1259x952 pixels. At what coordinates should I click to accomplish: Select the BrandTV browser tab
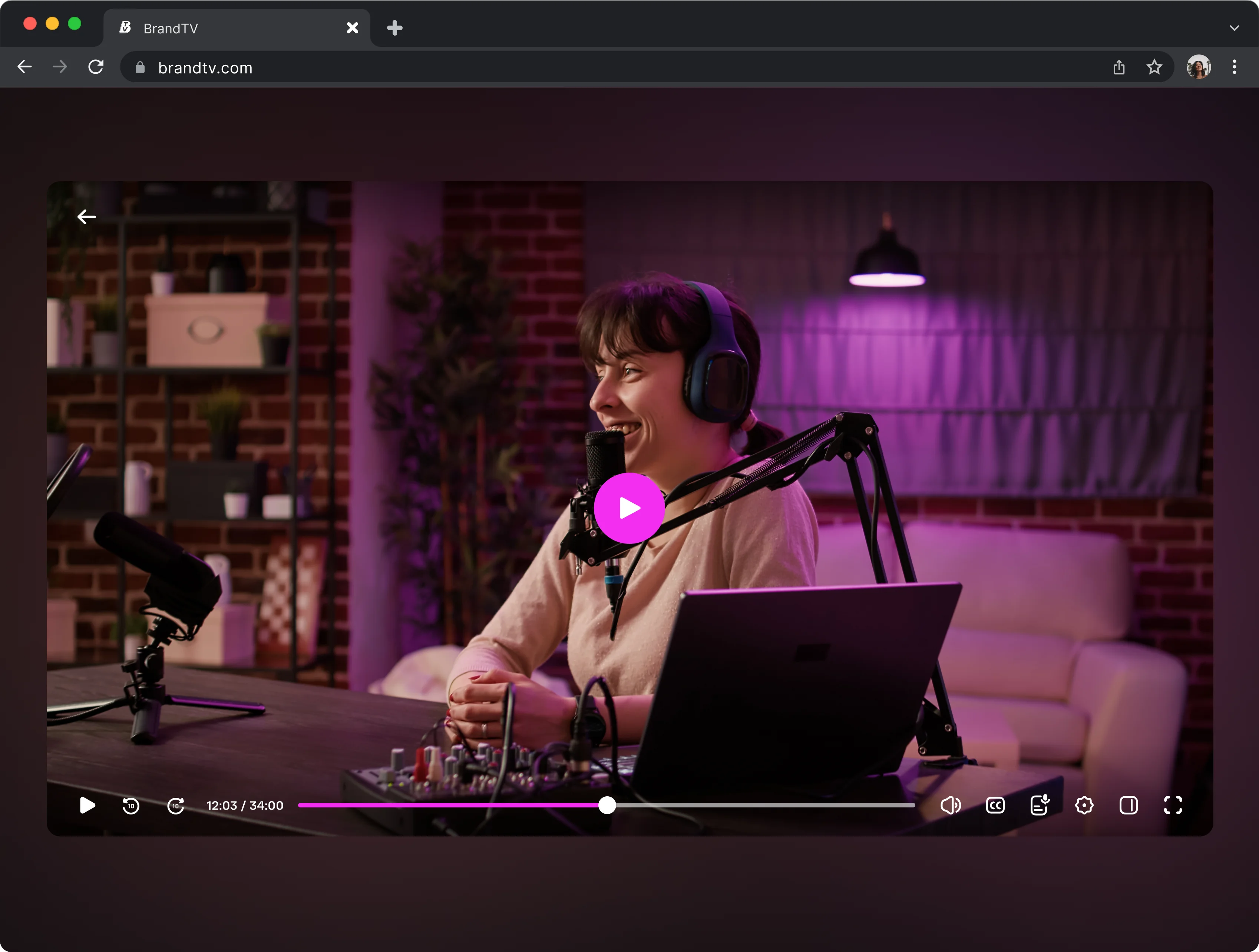pyautogui.click(x=228, y=28)
